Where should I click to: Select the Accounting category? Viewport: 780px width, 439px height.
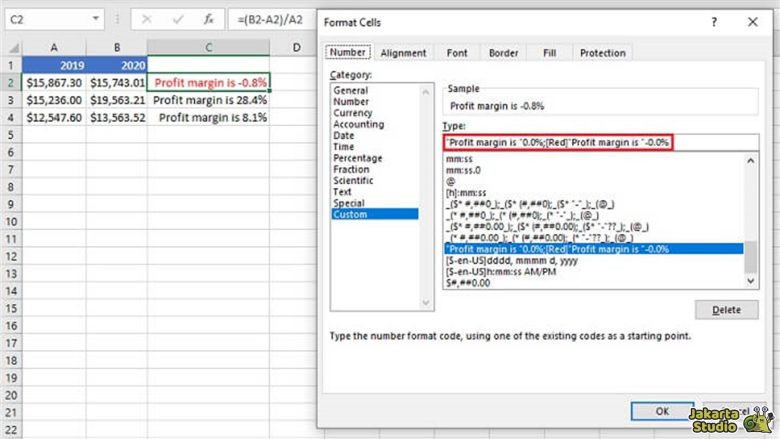(357, 124)
